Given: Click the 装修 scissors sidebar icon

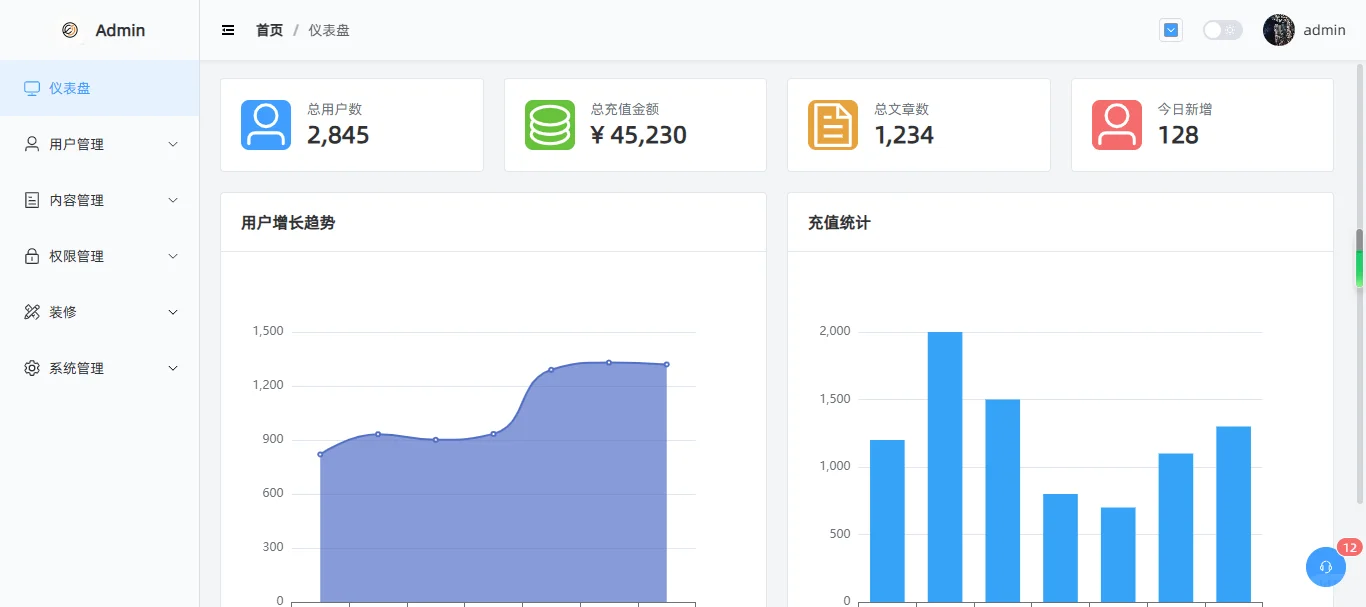Looking at the screenshot, I should (31, 311).
